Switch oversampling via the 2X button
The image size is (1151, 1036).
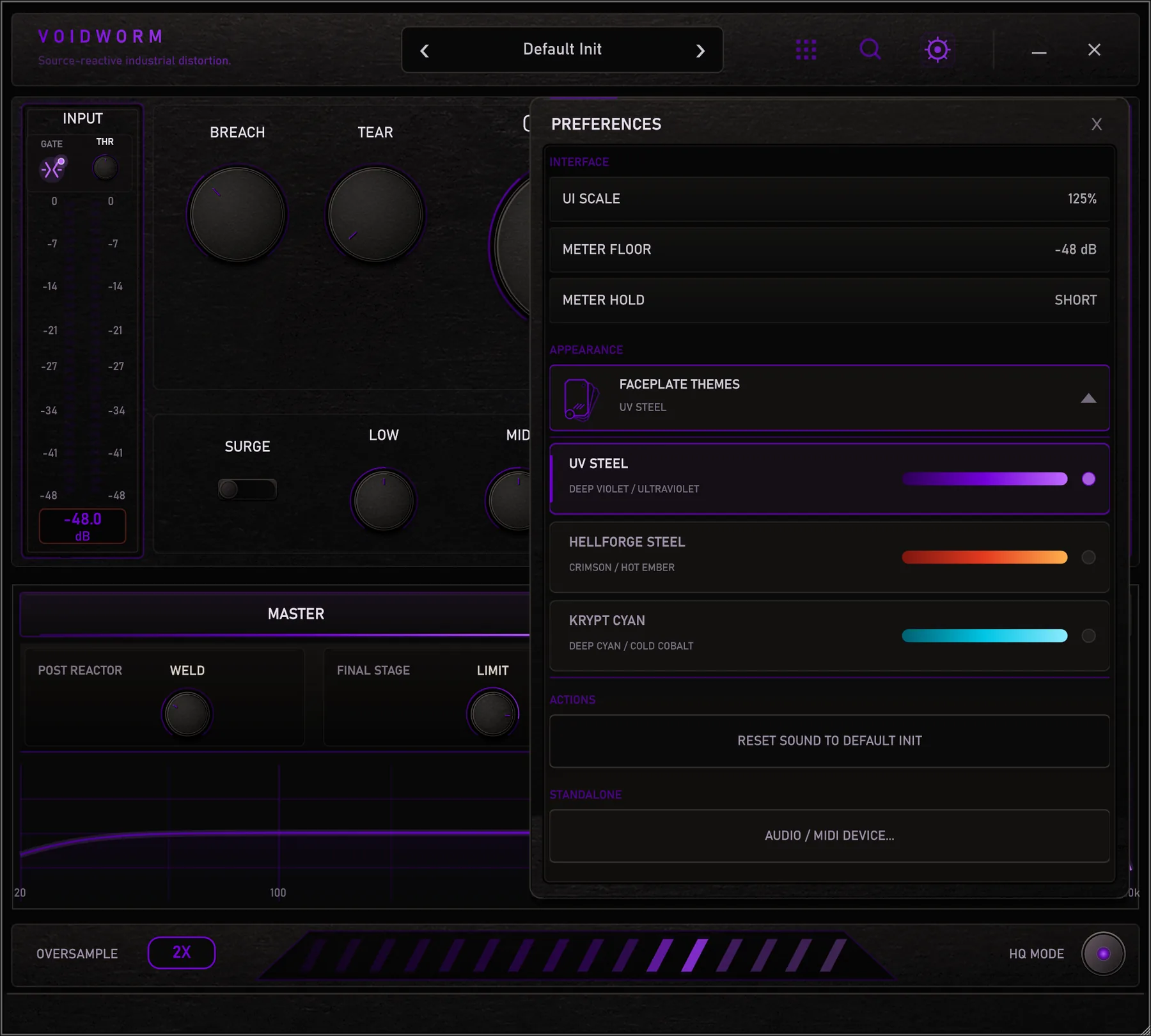(x=182, y=953)
